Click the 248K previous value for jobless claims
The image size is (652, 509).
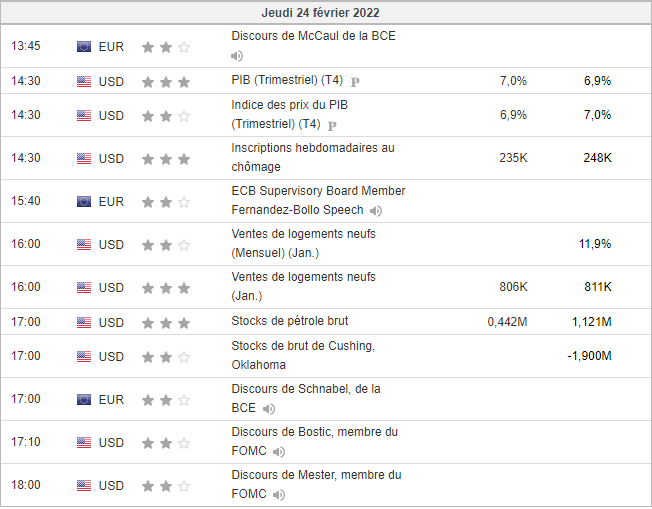pyautogui.click(x=598, y=158)
